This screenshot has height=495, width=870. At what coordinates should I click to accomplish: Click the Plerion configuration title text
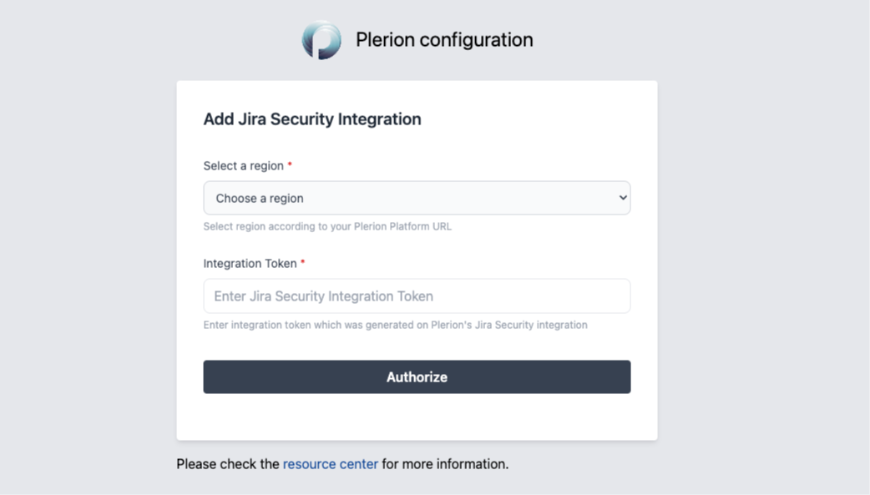click(444, 40)
